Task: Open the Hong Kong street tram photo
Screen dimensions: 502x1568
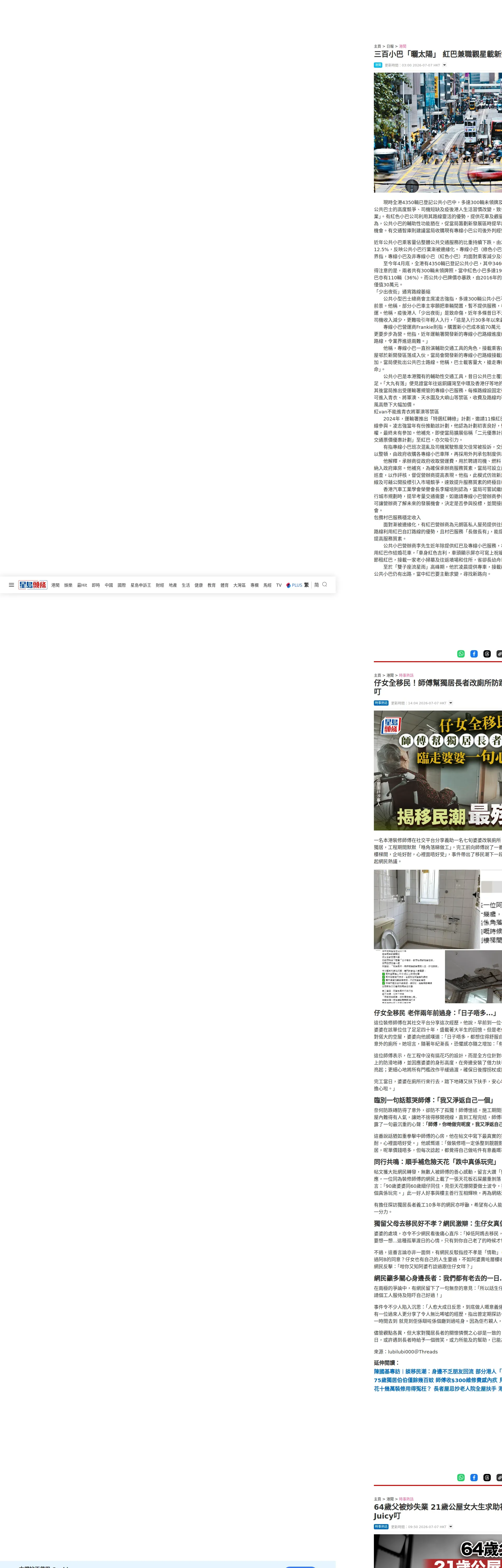Action: coord(438,133)
